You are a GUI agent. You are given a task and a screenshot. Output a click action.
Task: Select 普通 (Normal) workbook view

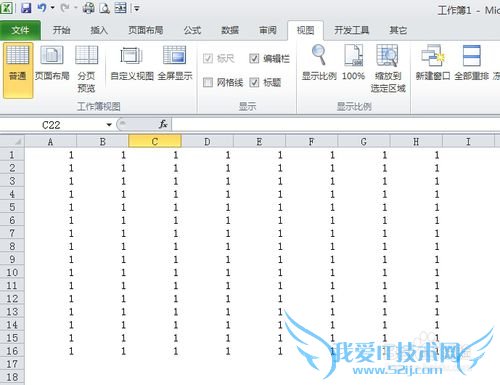point(18,70)
